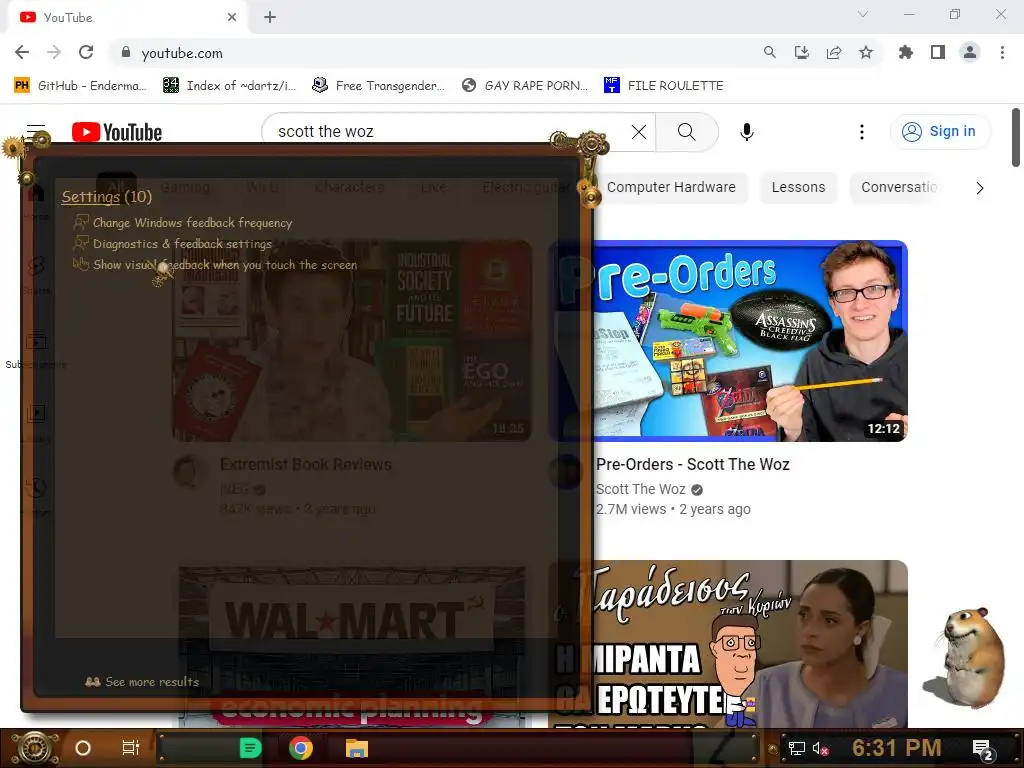This screenshot has height=768, width=1024.
Task: Open File Explorer from the taskbar
Action: point(357,748)
